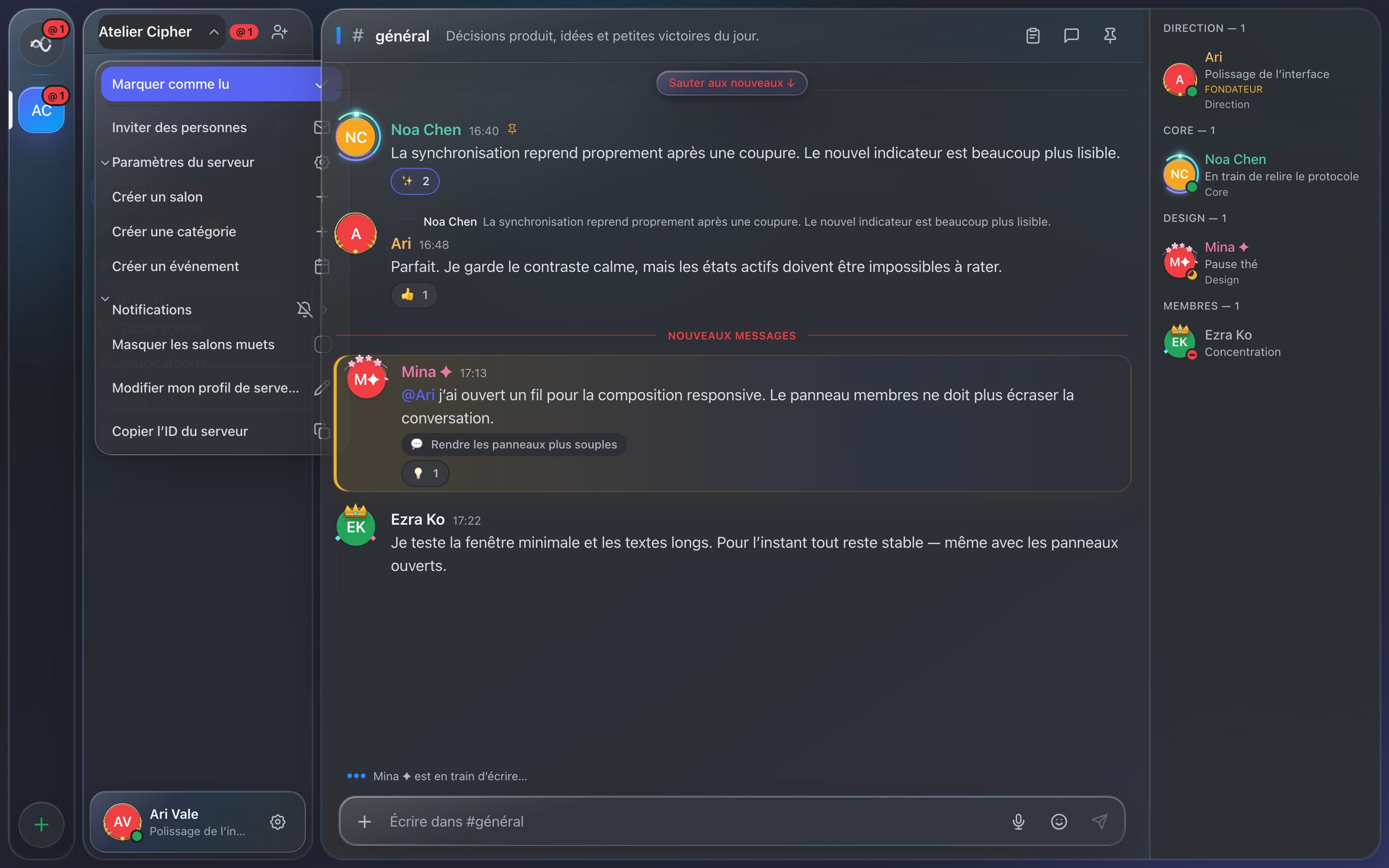Click Ari's red avatar in the chat
Image resolution: width=1389 pixels, height=868 pixels.
[x=356, y=234]
